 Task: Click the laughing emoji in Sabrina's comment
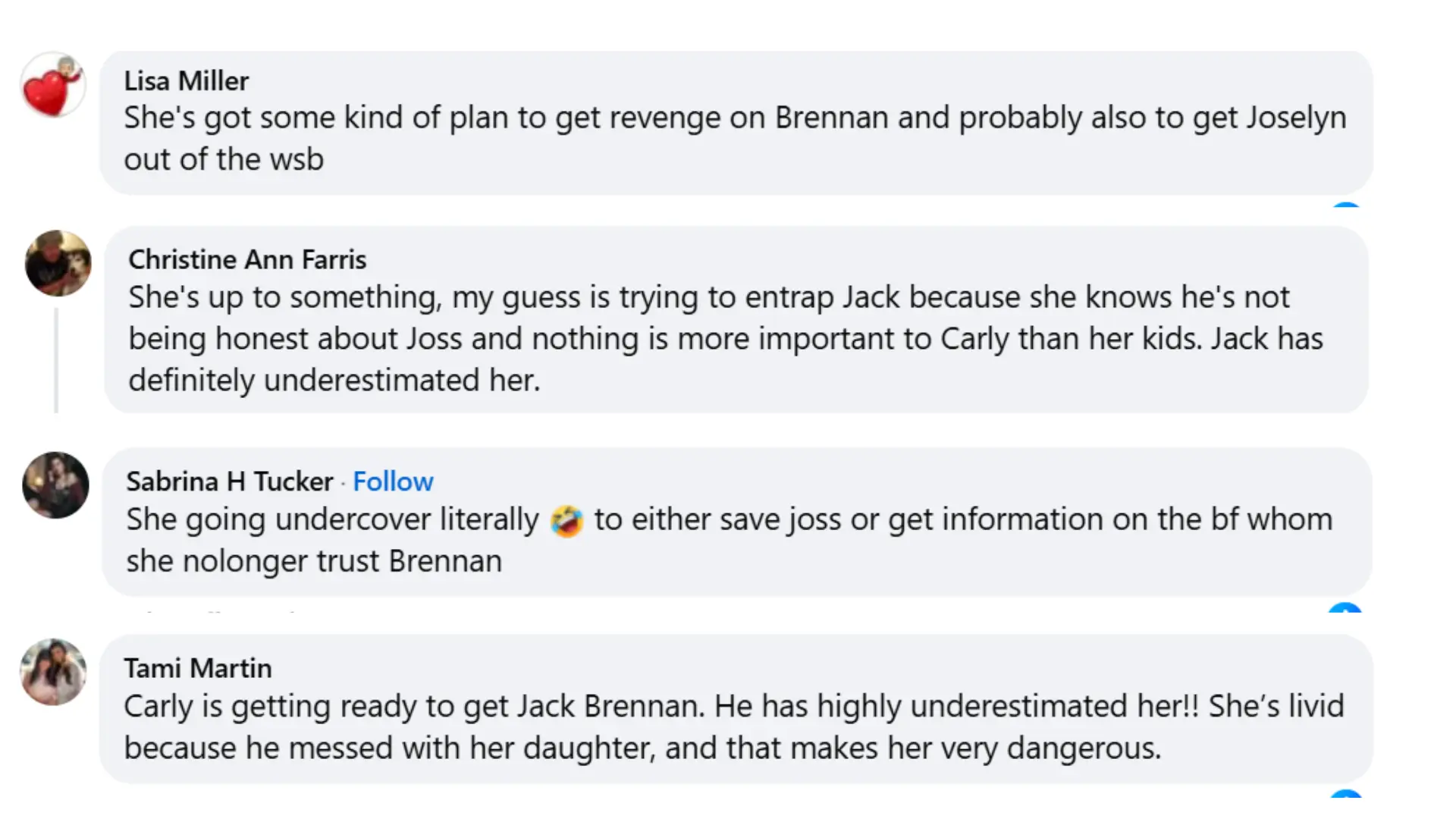point(566,522)
